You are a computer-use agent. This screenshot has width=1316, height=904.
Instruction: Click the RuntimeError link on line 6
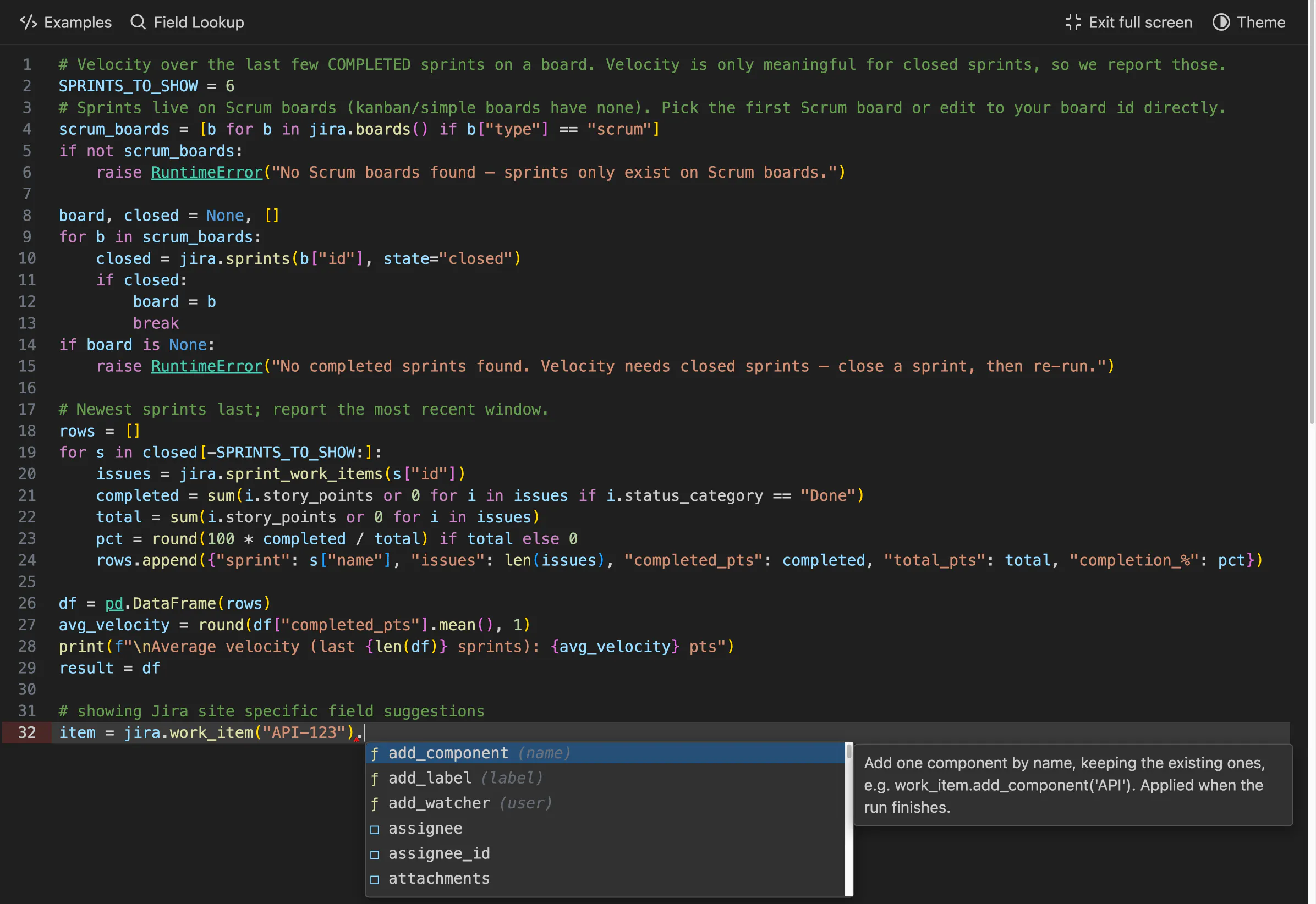coord(207,172)
